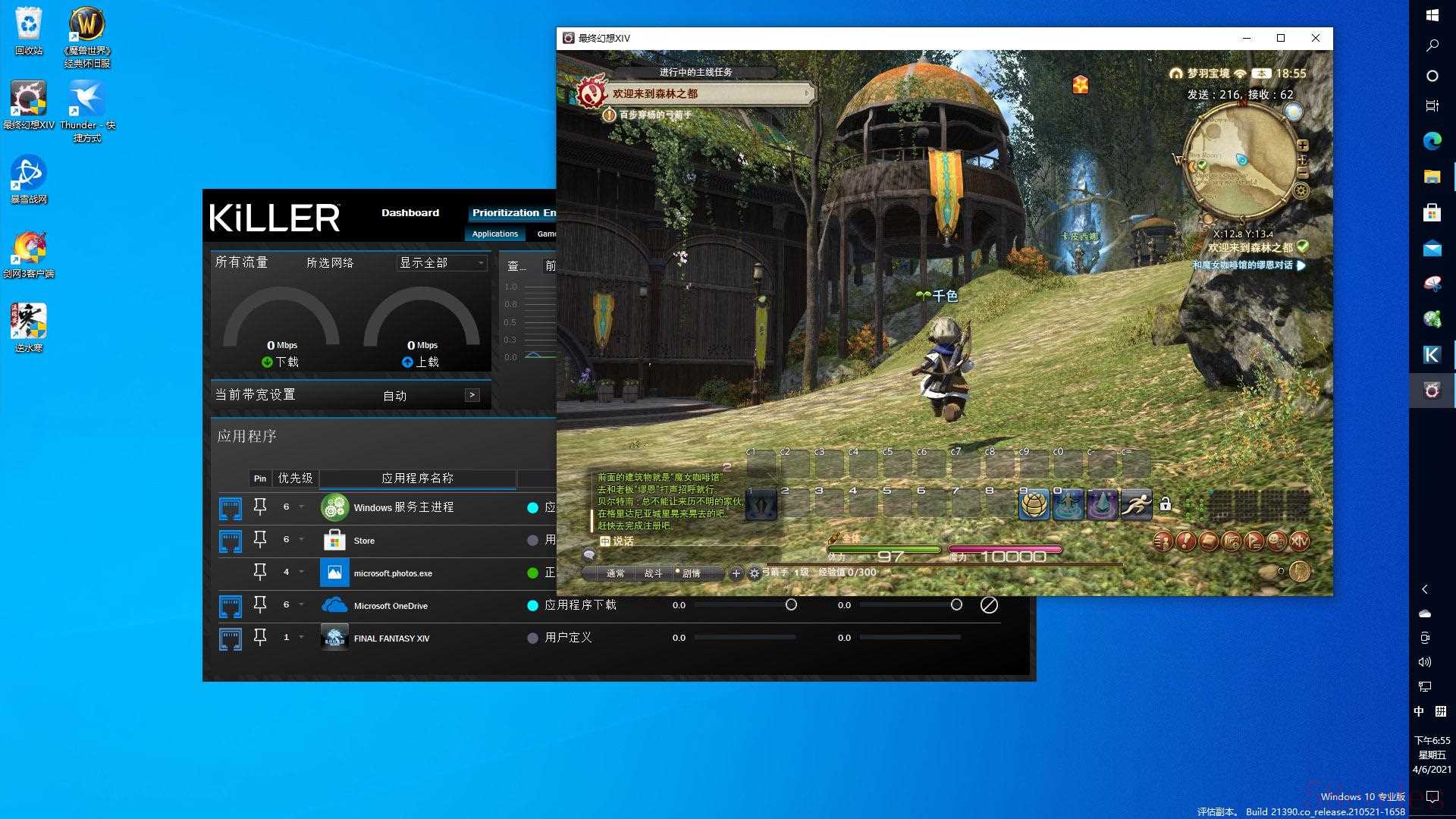Expand priority dropdown for Store row
This screenshot has width=1456, height=819.
click(302, 540)
